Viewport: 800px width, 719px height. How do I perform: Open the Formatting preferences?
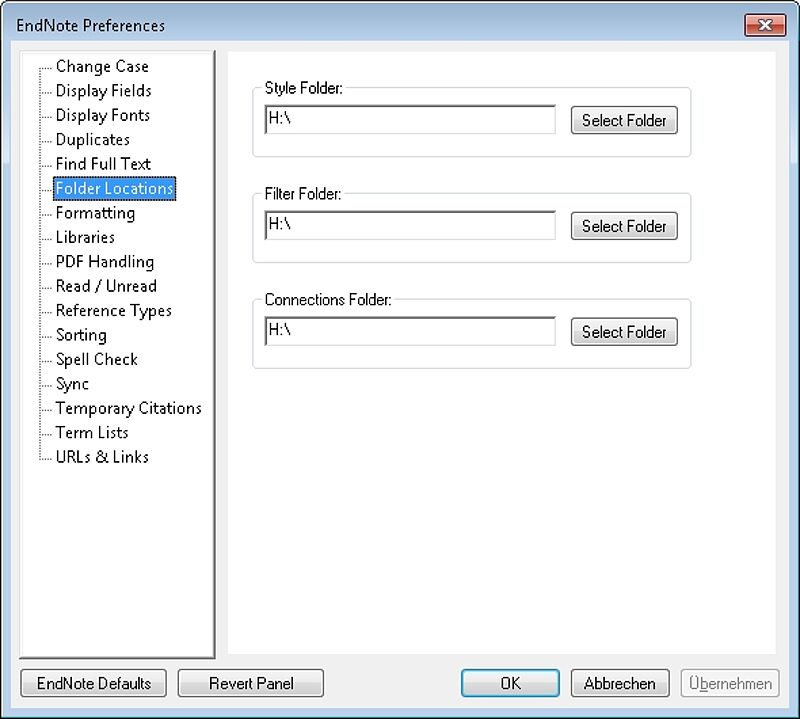click(x=95, y=213)
